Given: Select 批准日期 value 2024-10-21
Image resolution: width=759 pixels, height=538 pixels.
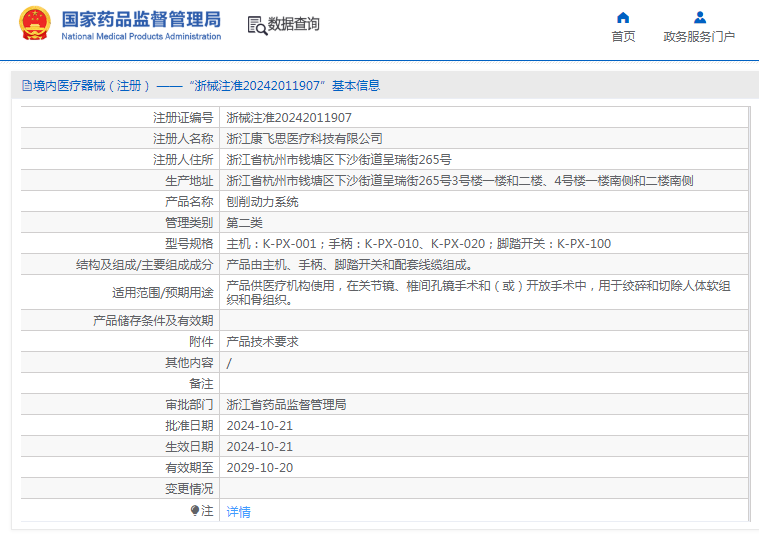Looking at the screenshot, I should (x=259, y=426).
